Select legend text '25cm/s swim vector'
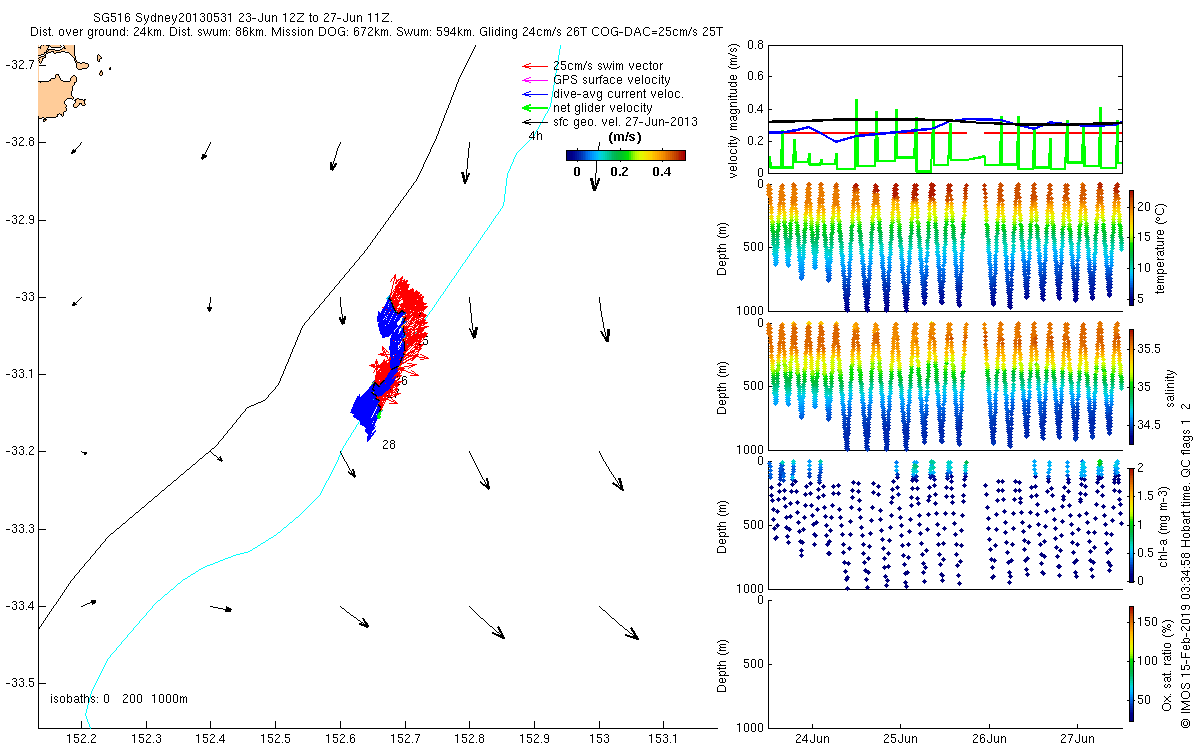1200x750 pixels. click(x=607, y=66)
